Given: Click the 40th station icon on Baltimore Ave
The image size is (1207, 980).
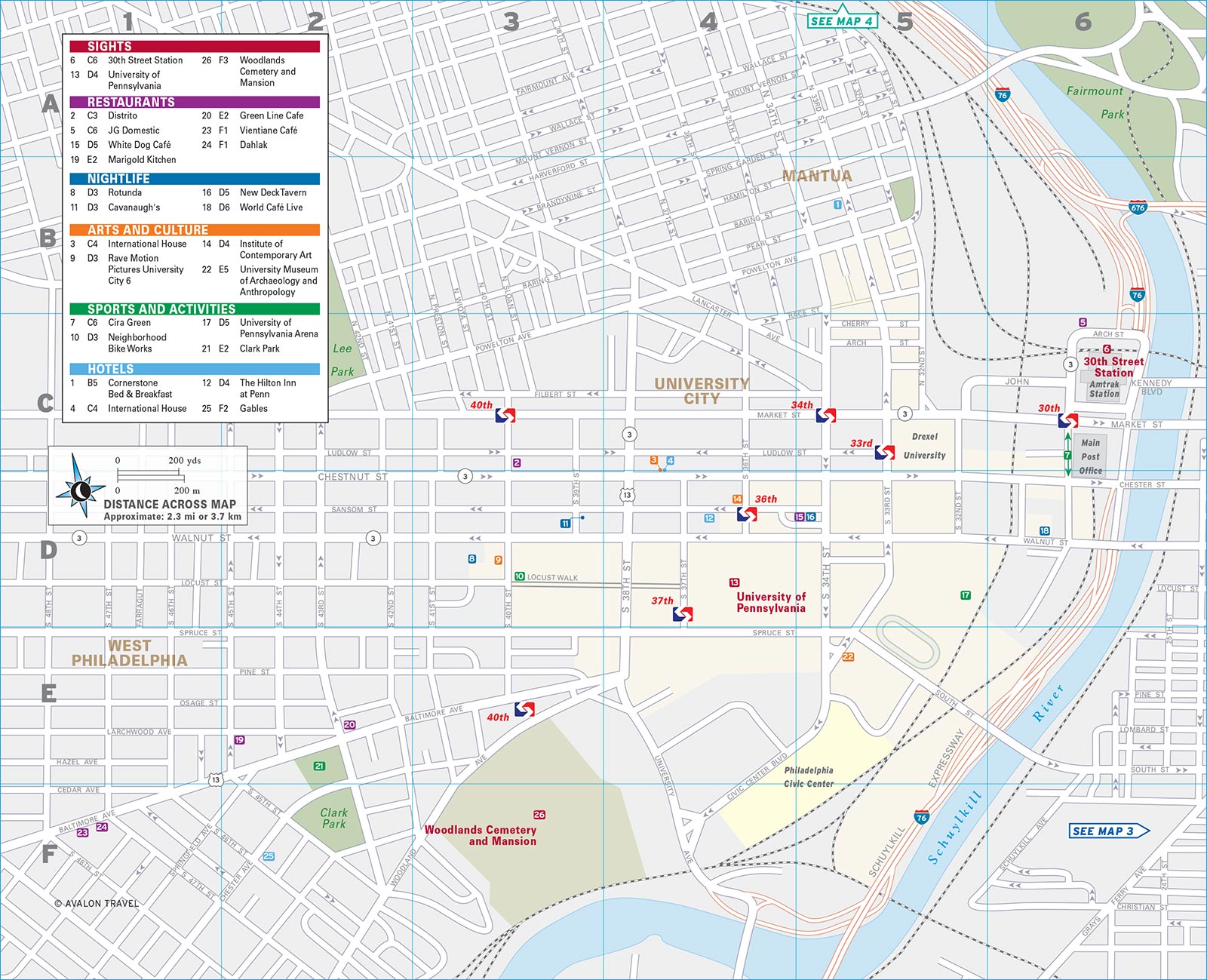Looking at the screenshot, I should pyautogui.click(x=524, y=709).
